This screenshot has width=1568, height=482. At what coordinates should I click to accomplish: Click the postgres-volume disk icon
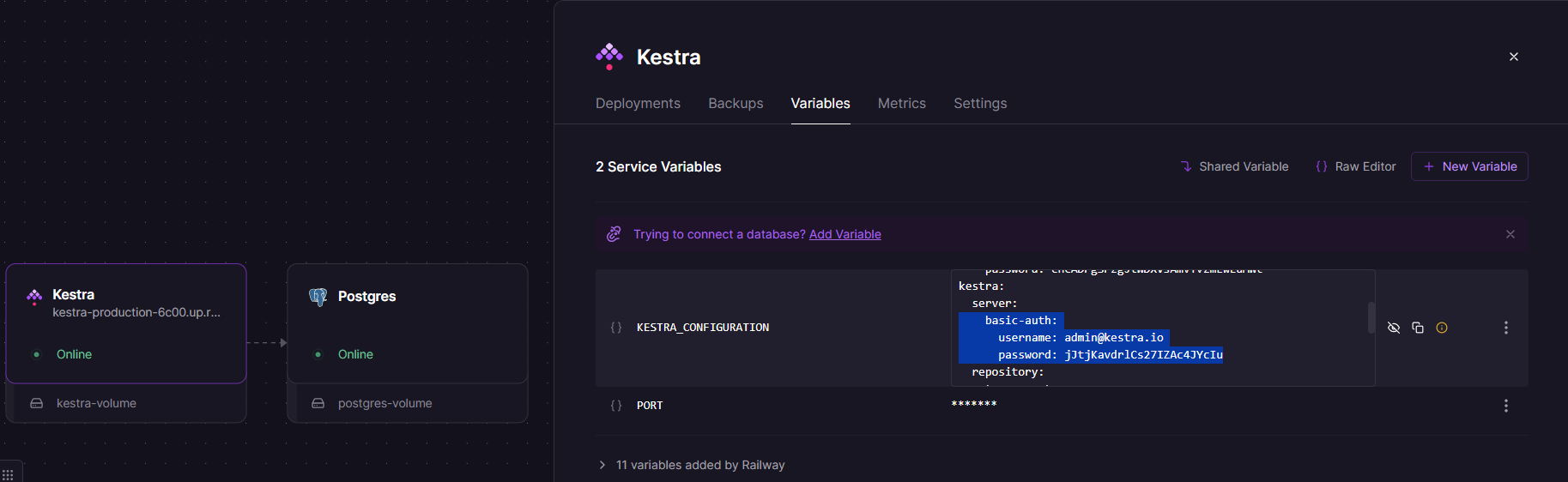[x=318, y=403]
